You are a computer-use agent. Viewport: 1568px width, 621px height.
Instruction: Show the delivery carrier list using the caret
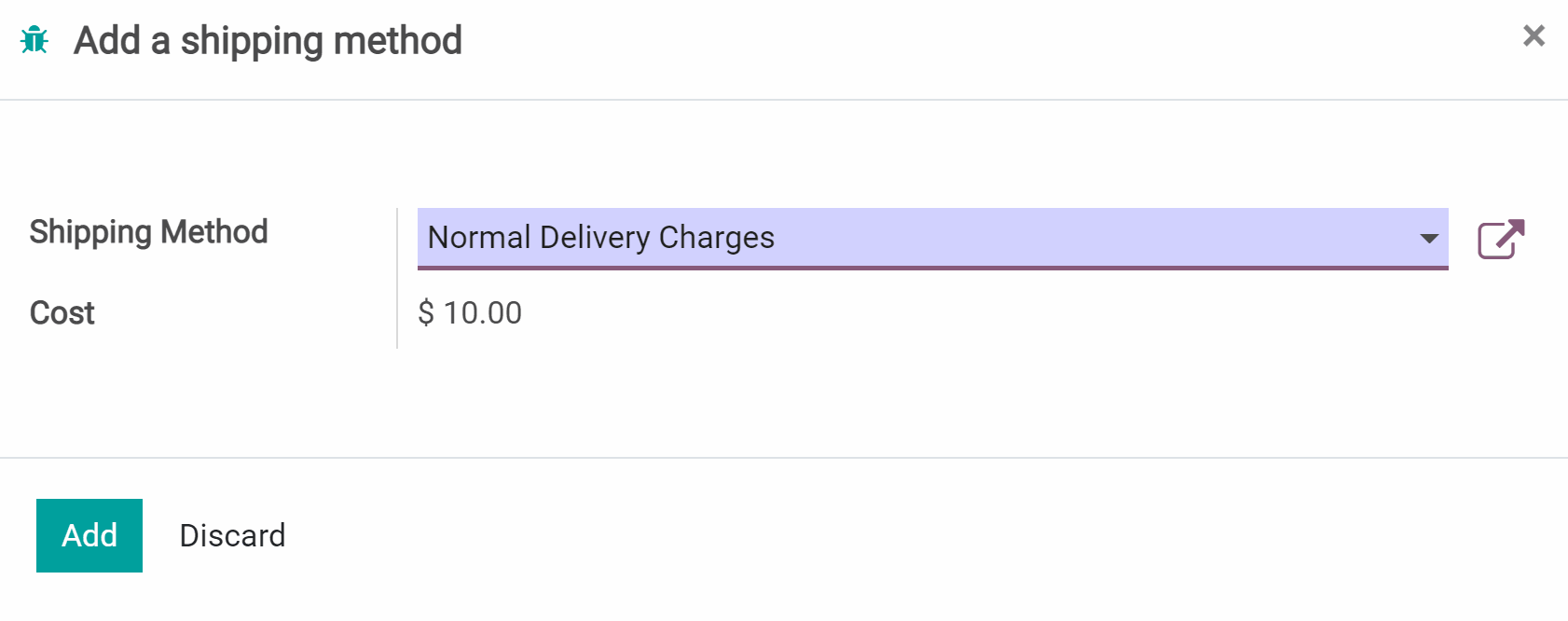(x=1428, y=239)
